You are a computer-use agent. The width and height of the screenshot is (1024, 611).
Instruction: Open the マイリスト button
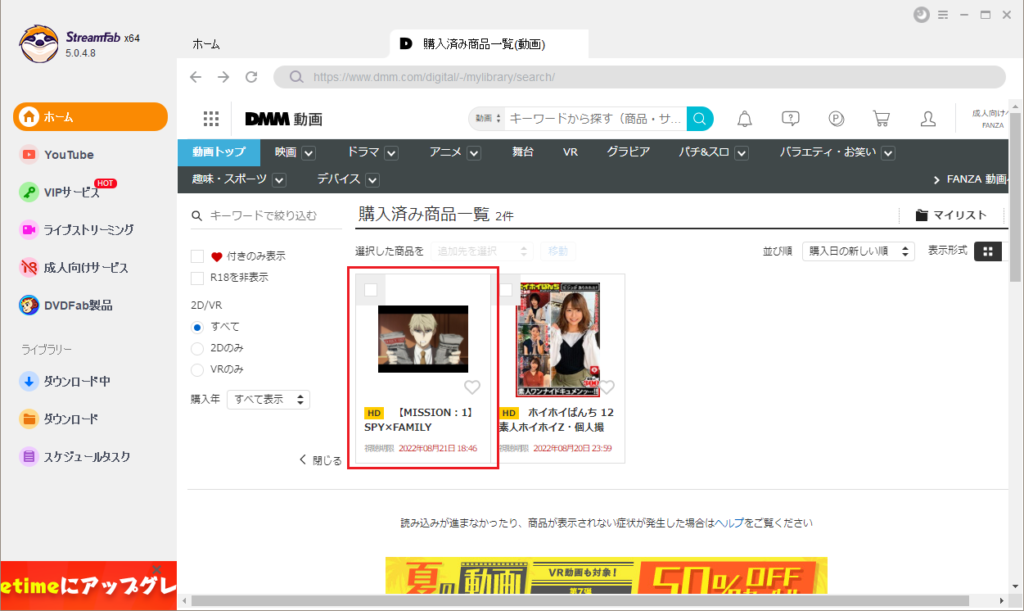tap(951, 215)
